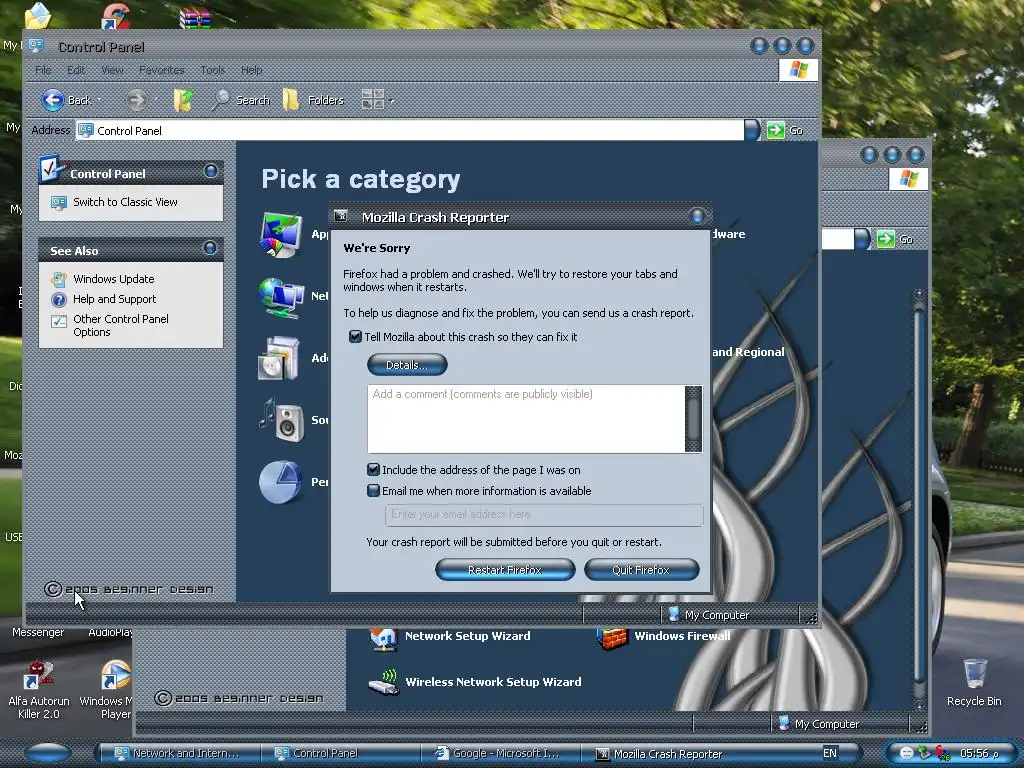1024x768 pixels.
Task: Click the Back arrow icon in Control Panel
Action: point(53,100)
